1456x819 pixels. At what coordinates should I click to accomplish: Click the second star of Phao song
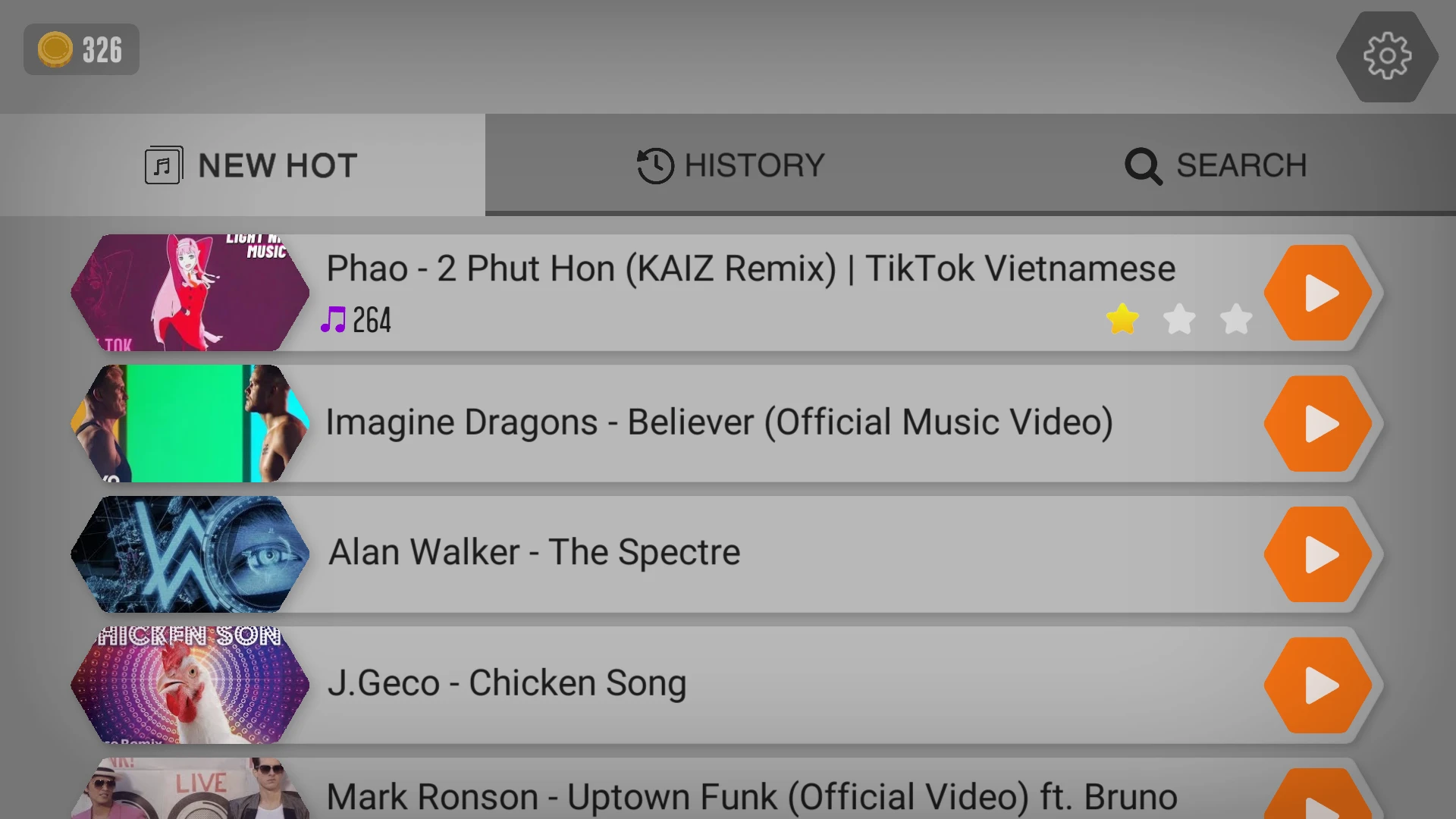coord(1179,319)
